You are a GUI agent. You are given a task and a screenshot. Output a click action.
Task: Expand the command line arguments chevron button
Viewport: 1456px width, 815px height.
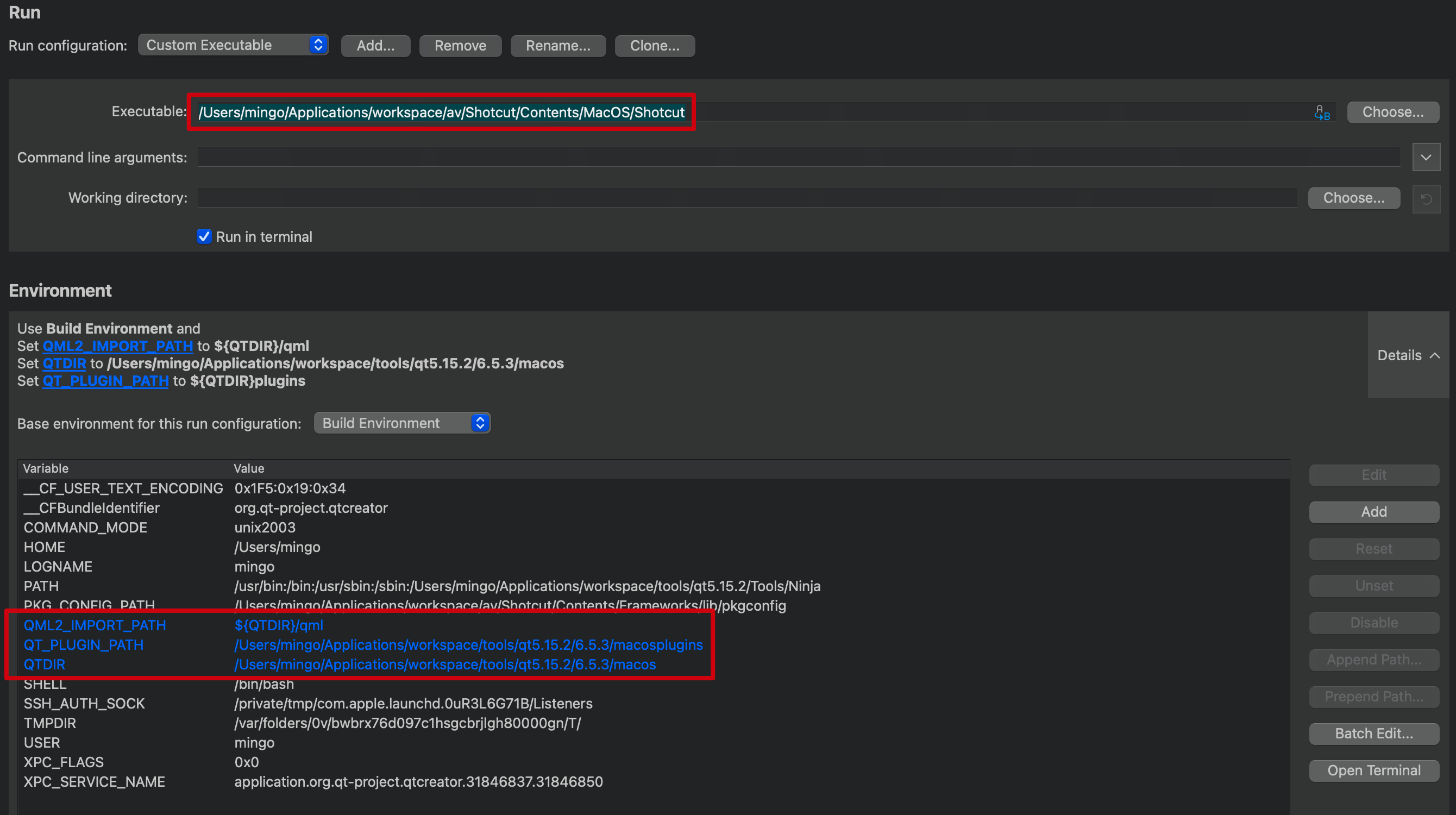pos(1426,158)
